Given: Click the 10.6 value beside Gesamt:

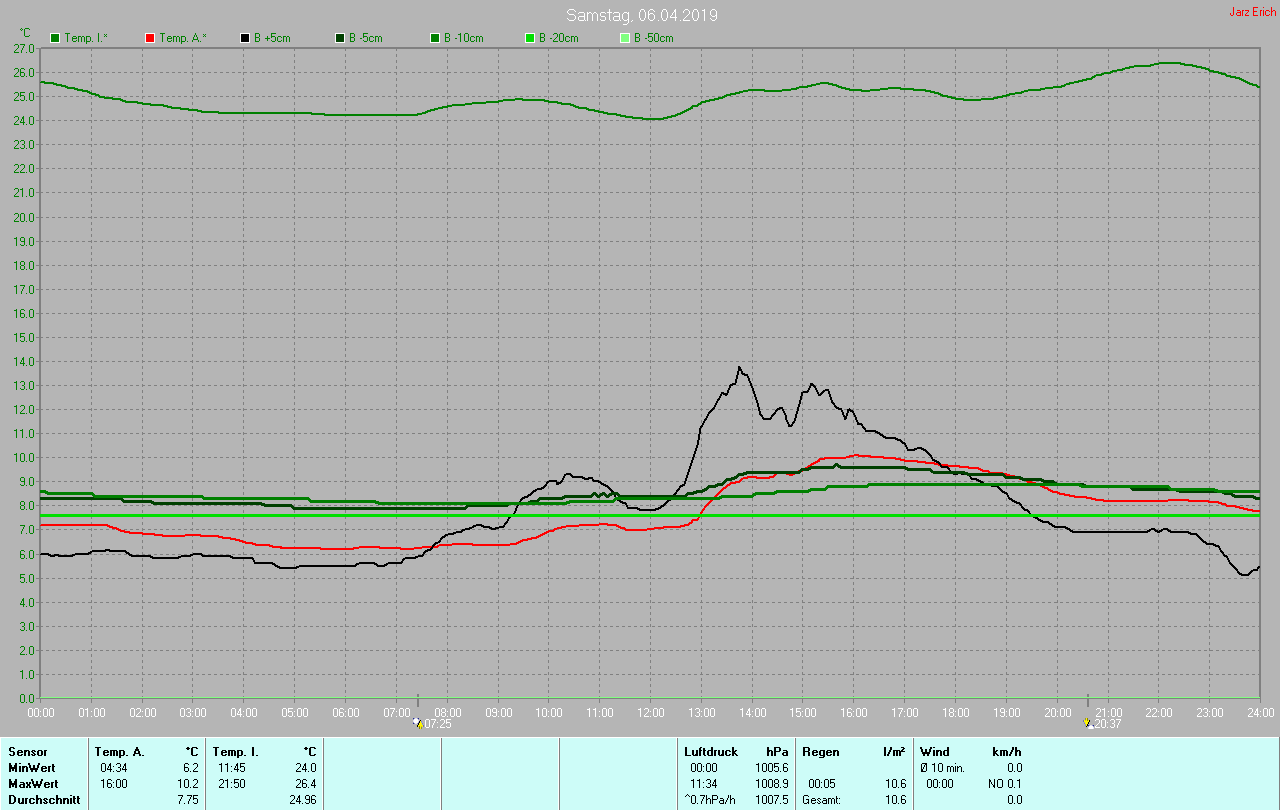Looking at the screenshot, I should [x=895, y=800].
